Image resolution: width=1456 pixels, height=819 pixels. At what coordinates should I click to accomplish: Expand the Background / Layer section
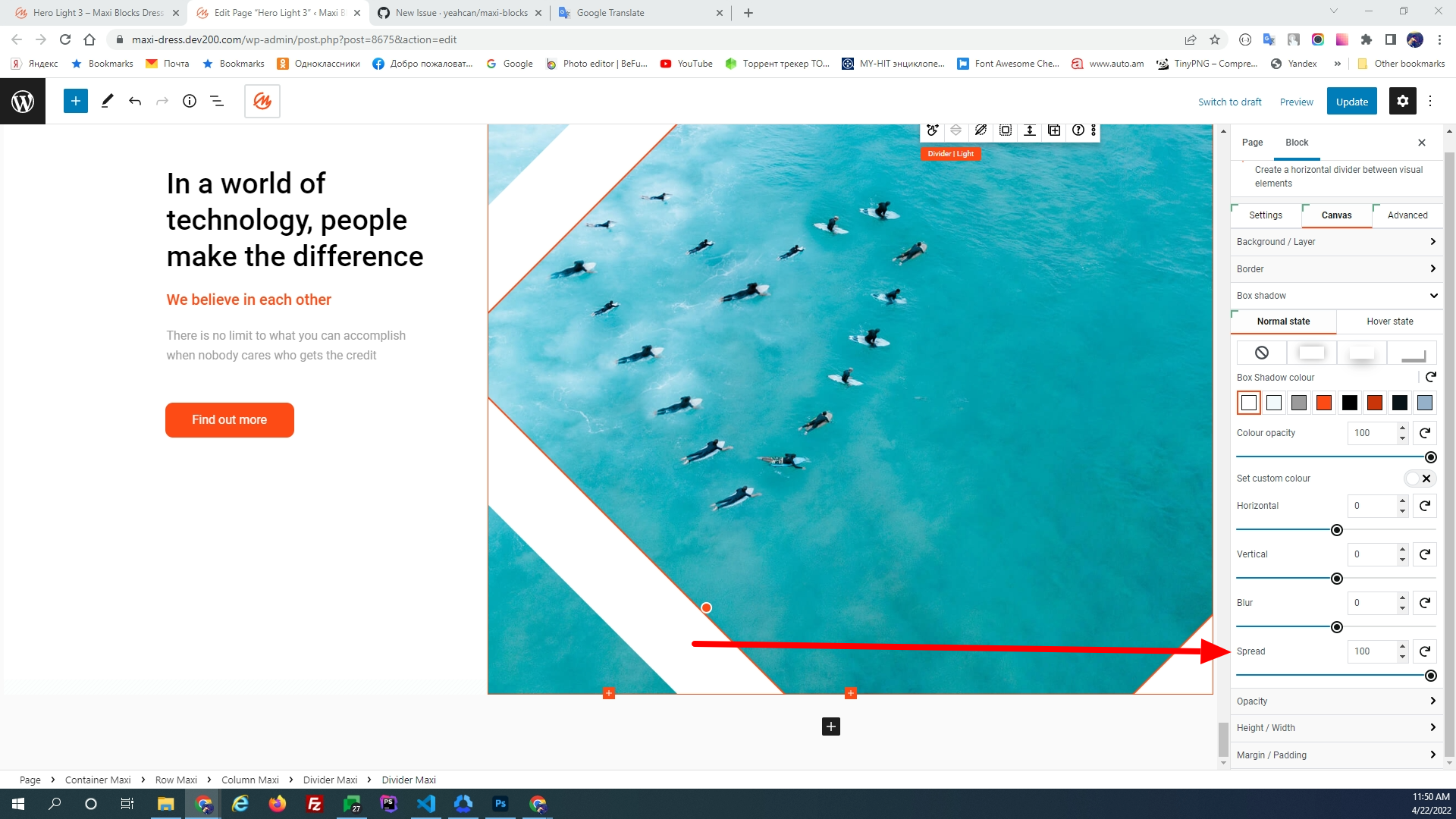point(1336,242)
